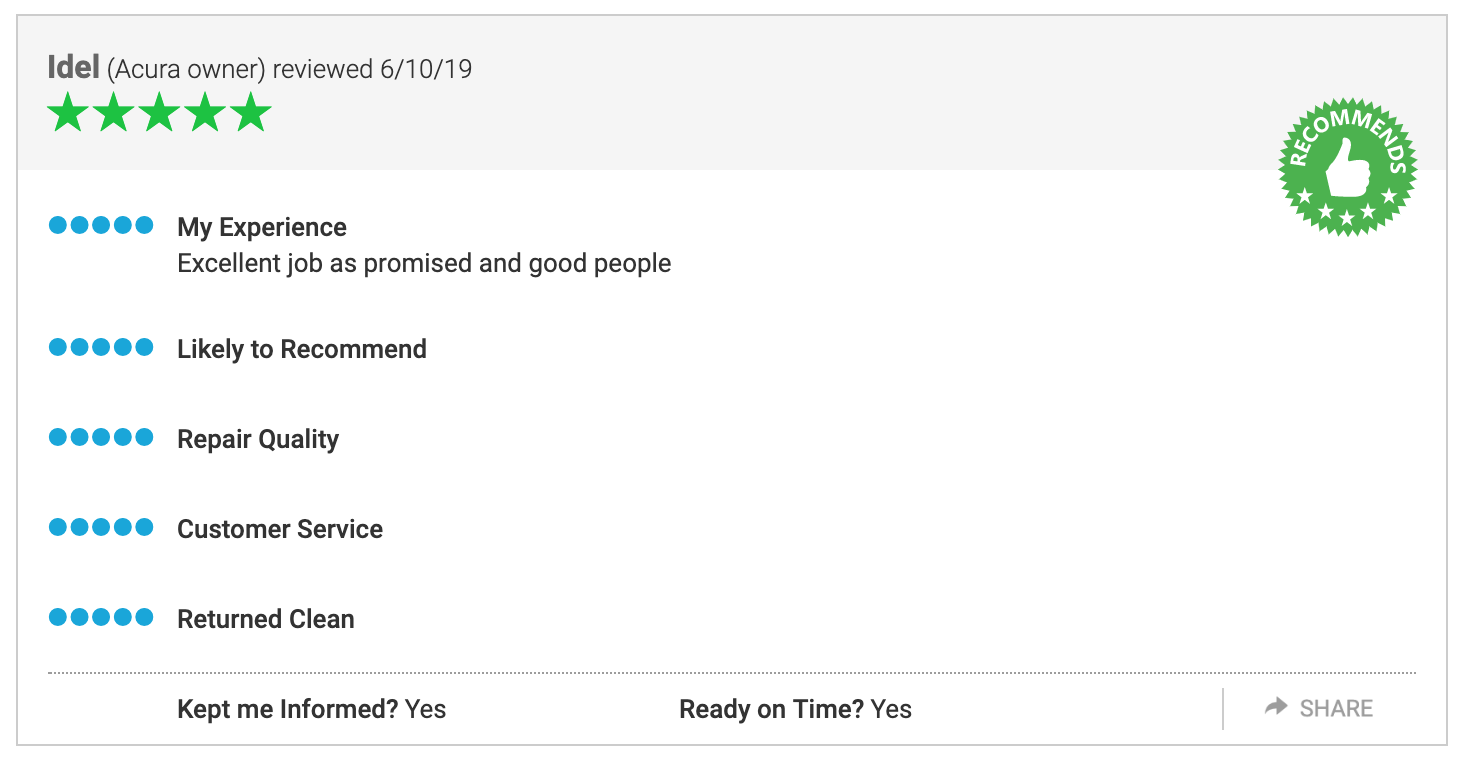Viewport: 1468px width, 760px height.
Task: Click the Customer Service label
Action: click(280, 529)
